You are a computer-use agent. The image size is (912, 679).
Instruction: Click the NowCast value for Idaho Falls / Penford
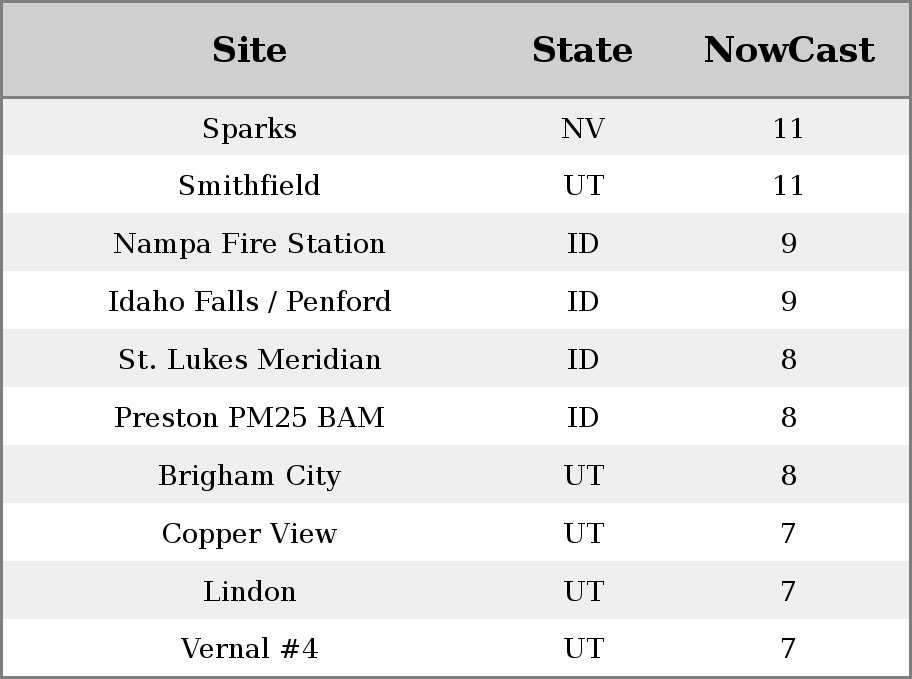pos(788,302)
